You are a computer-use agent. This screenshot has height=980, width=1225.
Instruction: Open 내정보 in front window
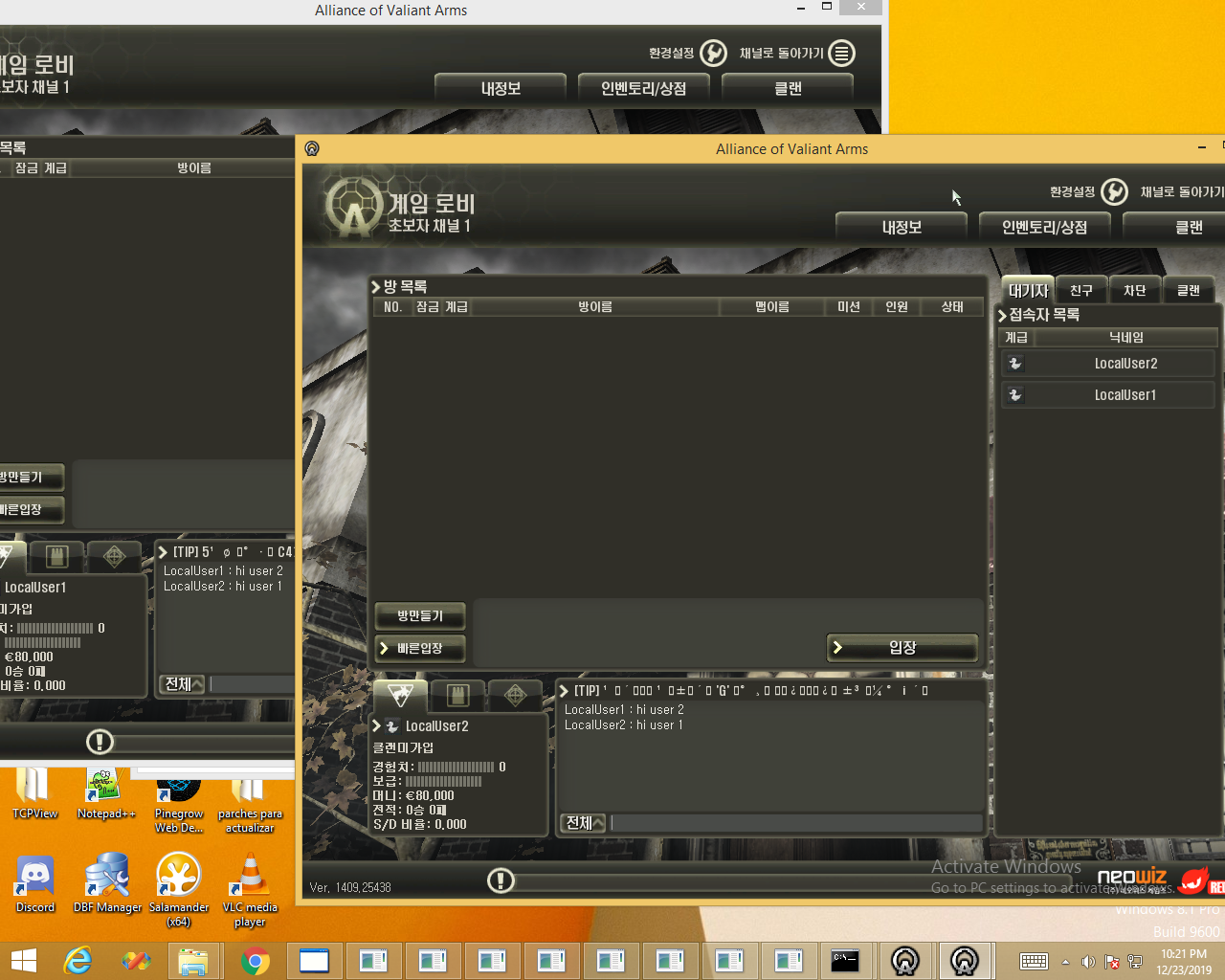(x=902, y=227)
